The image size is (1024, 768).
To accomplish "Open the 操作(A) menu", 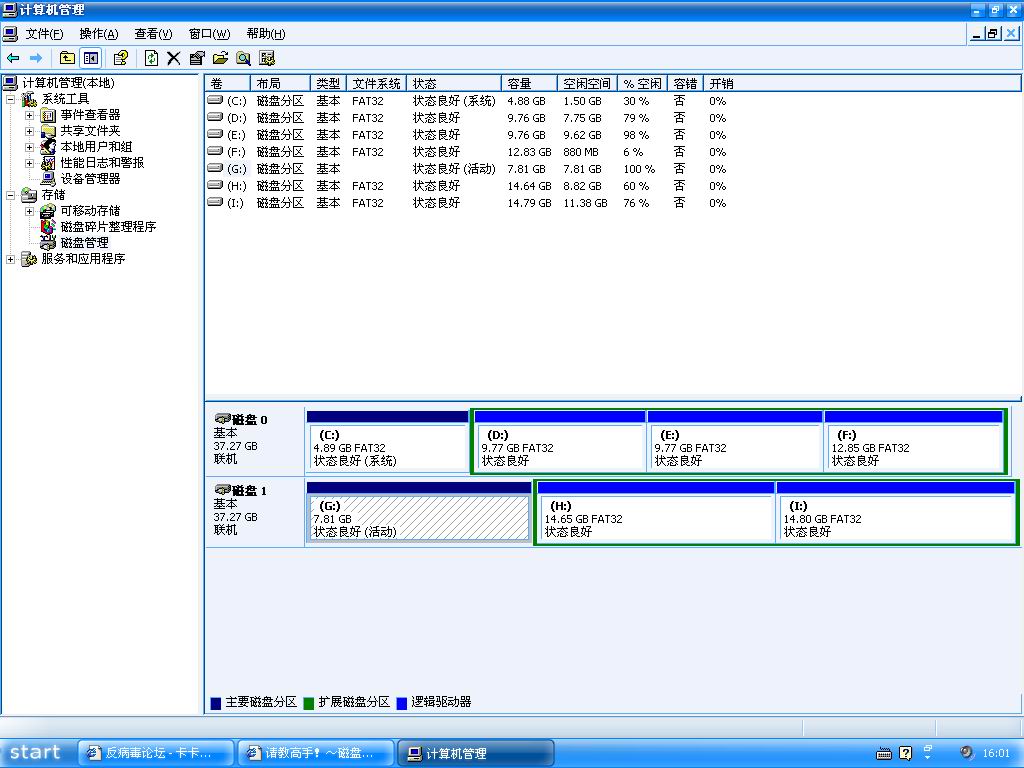I will tap(98, 34).
